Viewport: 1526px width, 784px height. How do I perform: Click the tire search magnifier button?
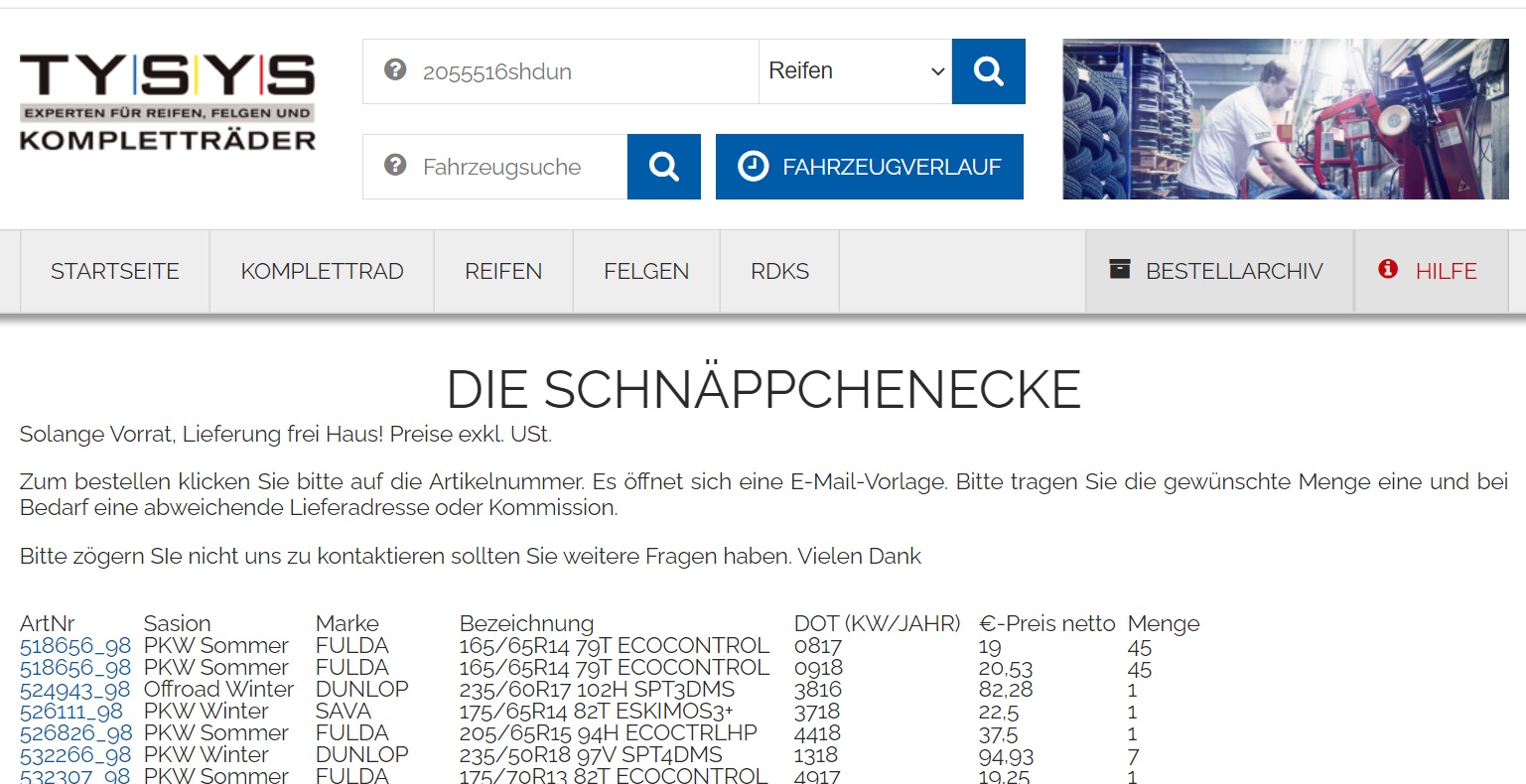[988, 71]
